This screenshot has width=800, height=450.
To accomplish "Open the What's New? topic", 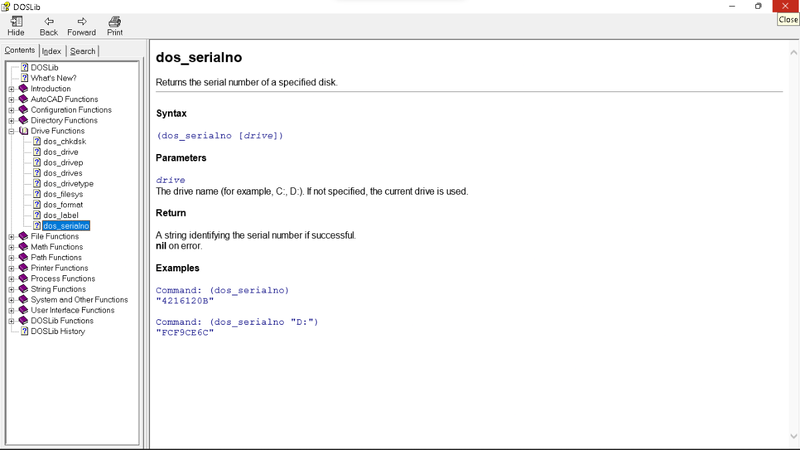I will click(x=53, y=78).
